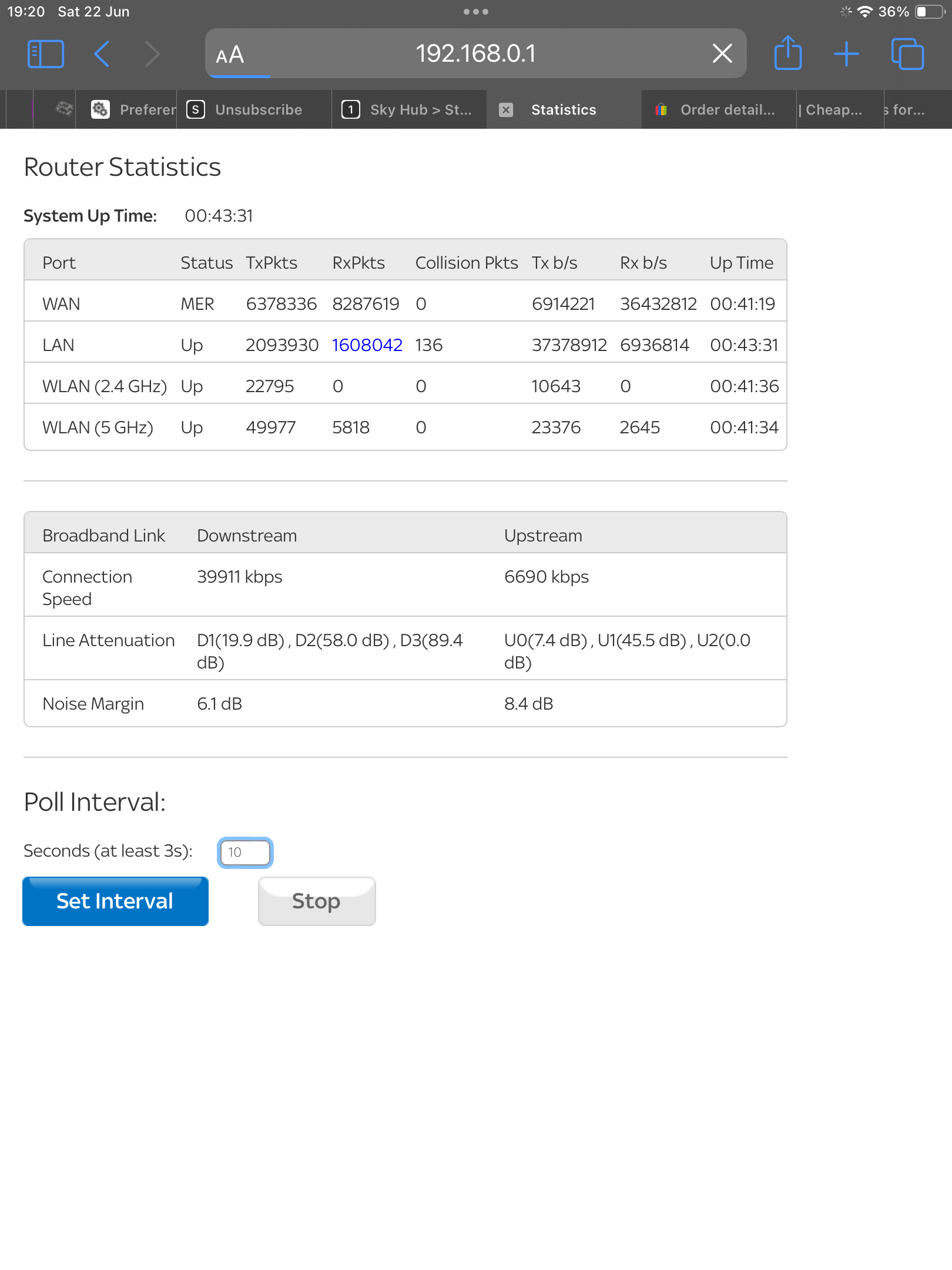Tap the LAN RxPkts 1608042 link
Image resolution: width=952 pixels, height=1270 pixels.
(x=367, y=345)
